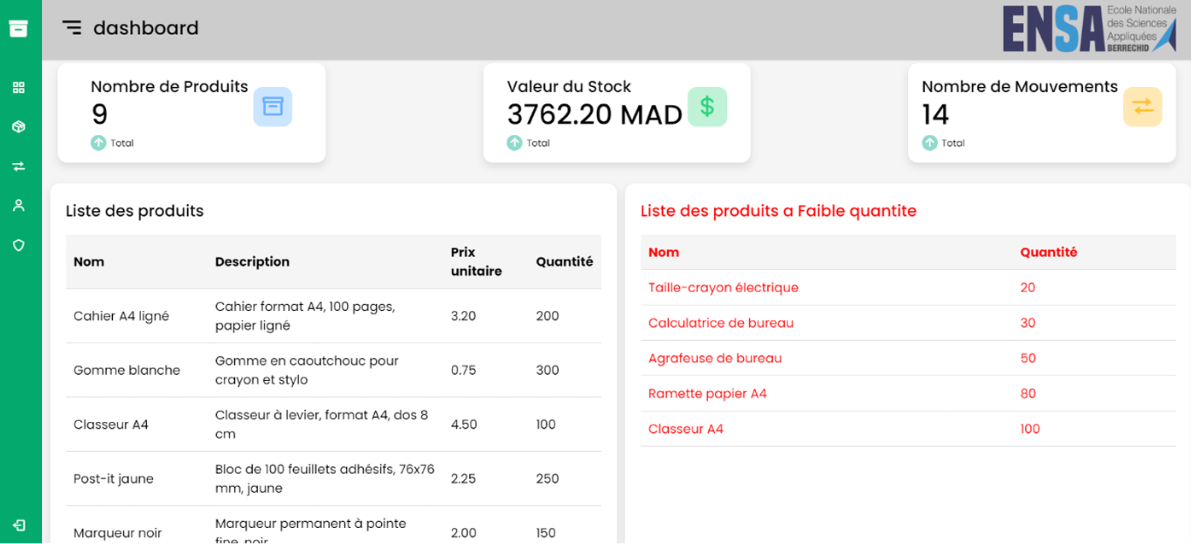1191x544 pixels.
Task: Toggle the hamburger menu next to dashboard
Action: click(72, 28)
